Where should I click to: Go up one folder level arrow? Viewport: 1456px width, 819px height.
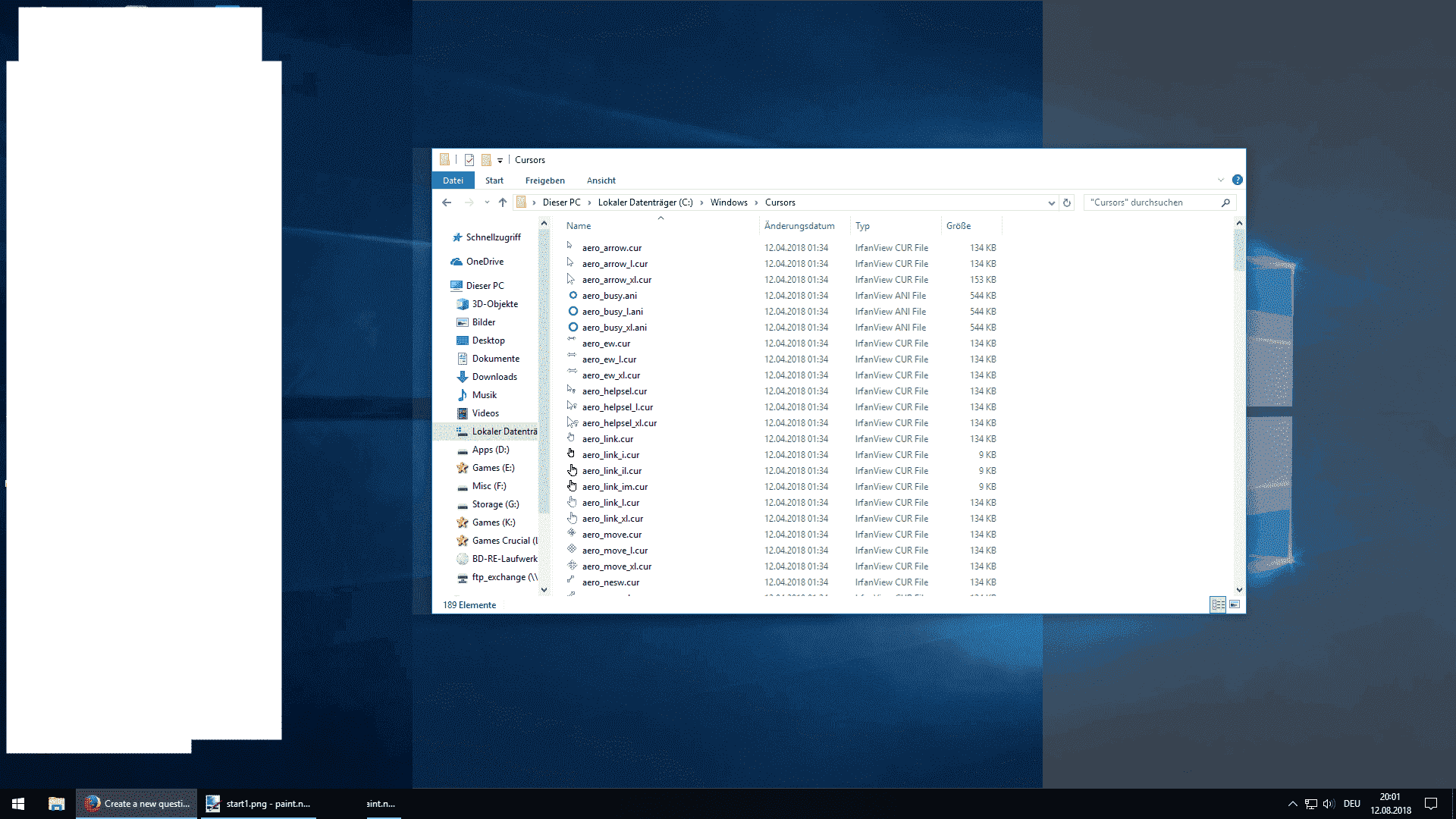tap(502, 202)
